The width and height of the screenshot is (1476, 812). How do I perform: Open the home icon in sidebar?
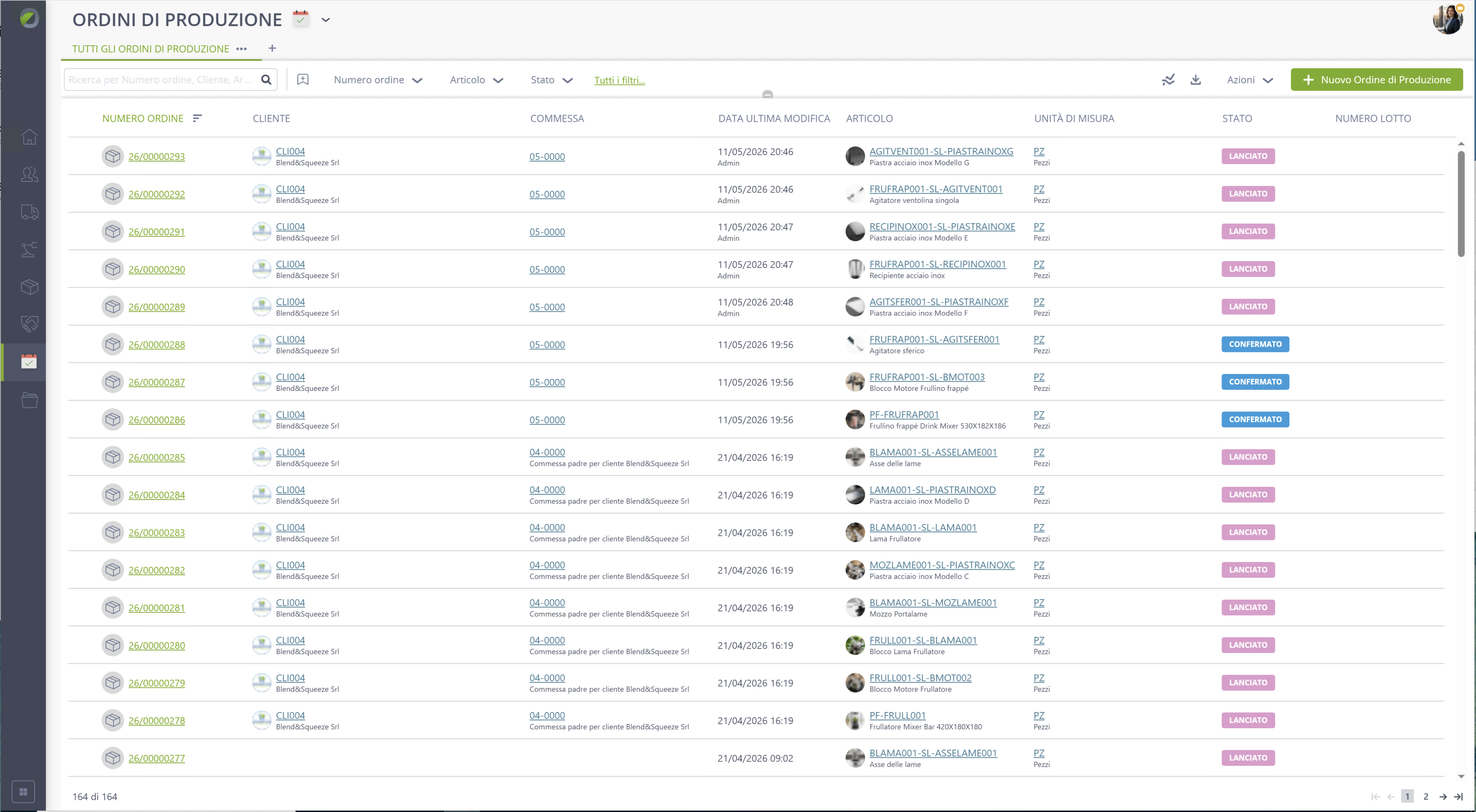29,137
